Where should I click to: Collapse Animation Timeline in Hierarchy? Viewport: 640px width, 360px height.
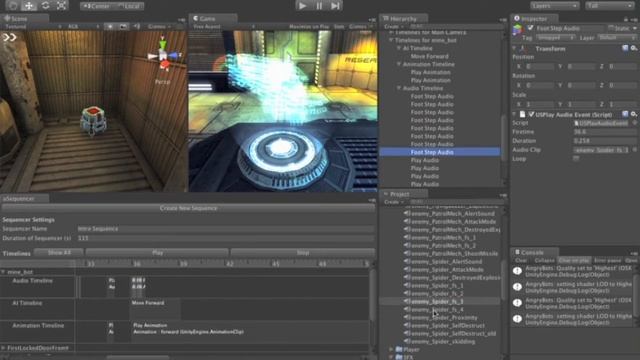(399, 64)
